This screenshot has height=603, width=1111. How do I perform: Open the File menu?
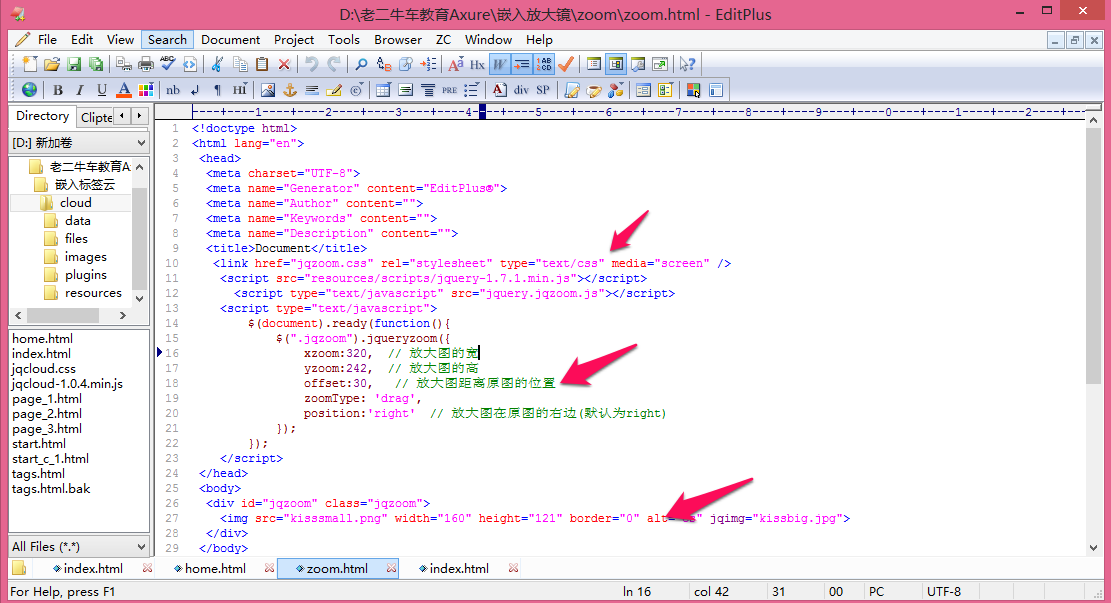pyautogui.click(x=47, y=40)
